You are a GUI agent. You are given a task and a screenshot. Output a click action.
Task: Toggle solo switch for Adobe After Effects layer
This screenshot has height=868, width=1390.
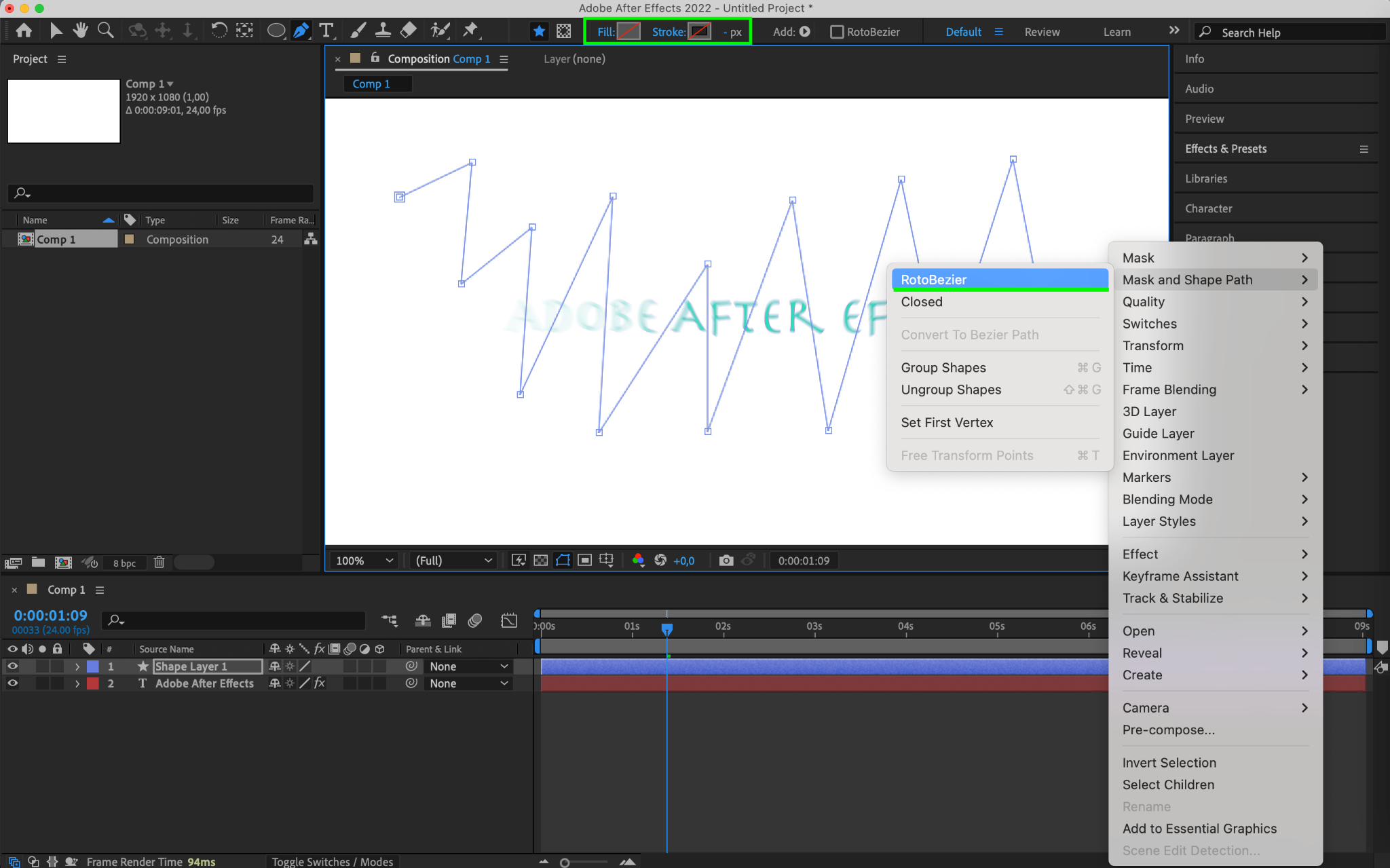pyautogui.click(x=42, y=683)
